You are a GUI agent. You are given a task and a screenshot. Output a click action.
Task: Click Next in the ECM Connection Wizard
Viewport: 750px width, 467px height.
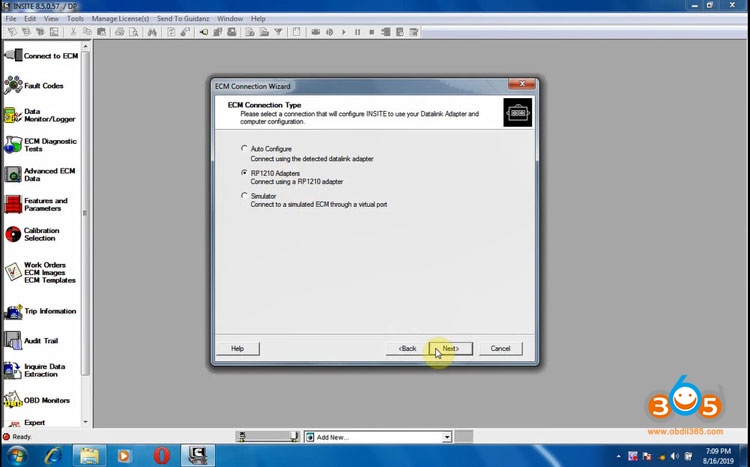click(x=451, y=348)
